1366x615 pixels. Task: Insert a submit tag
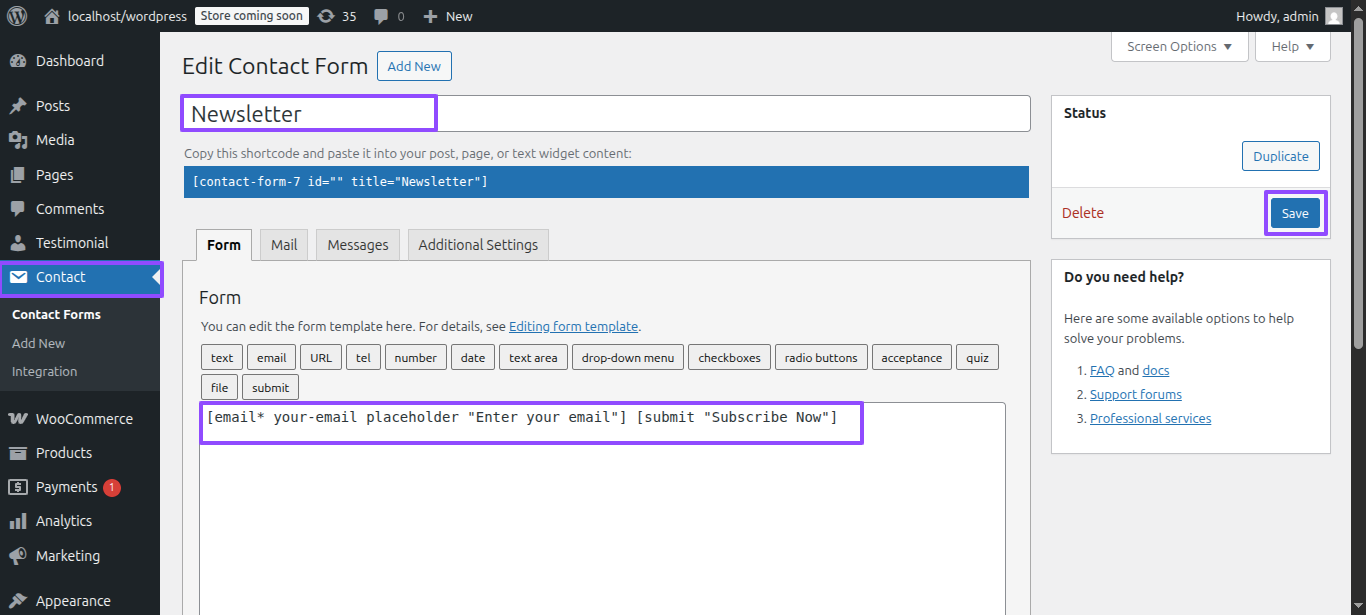[x=271, y=388]
